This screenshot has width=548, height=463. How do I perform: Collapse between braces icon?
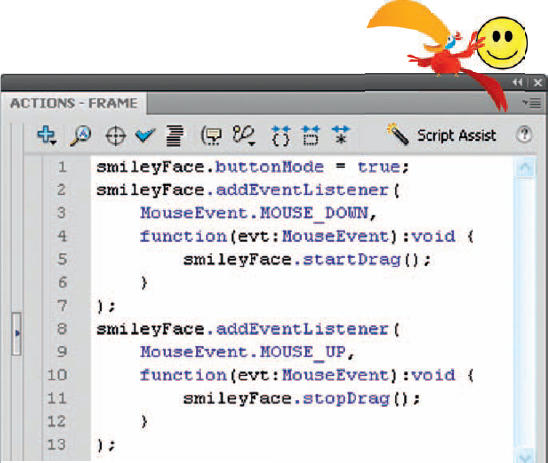tap(281, 136)
